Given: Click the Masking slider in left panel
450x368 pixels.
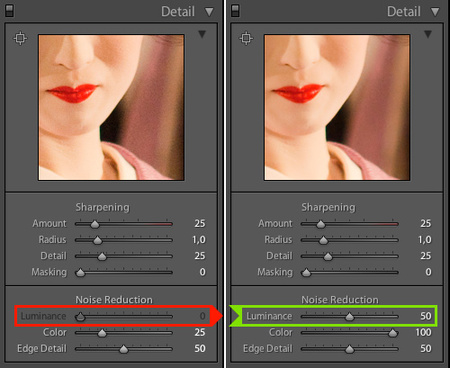Looking at the screenshot, I should point(124,273).
